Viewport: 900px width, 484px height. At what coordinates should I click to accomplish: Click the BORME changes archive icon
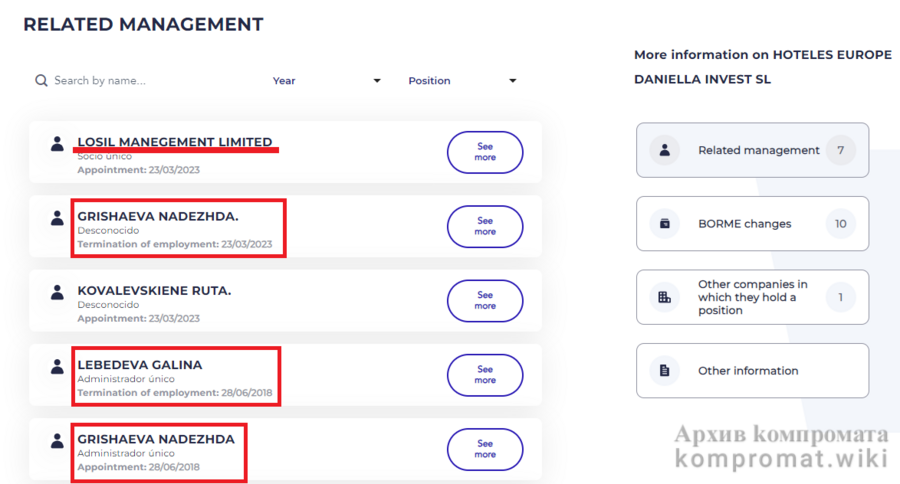click(x=663, y=224)
